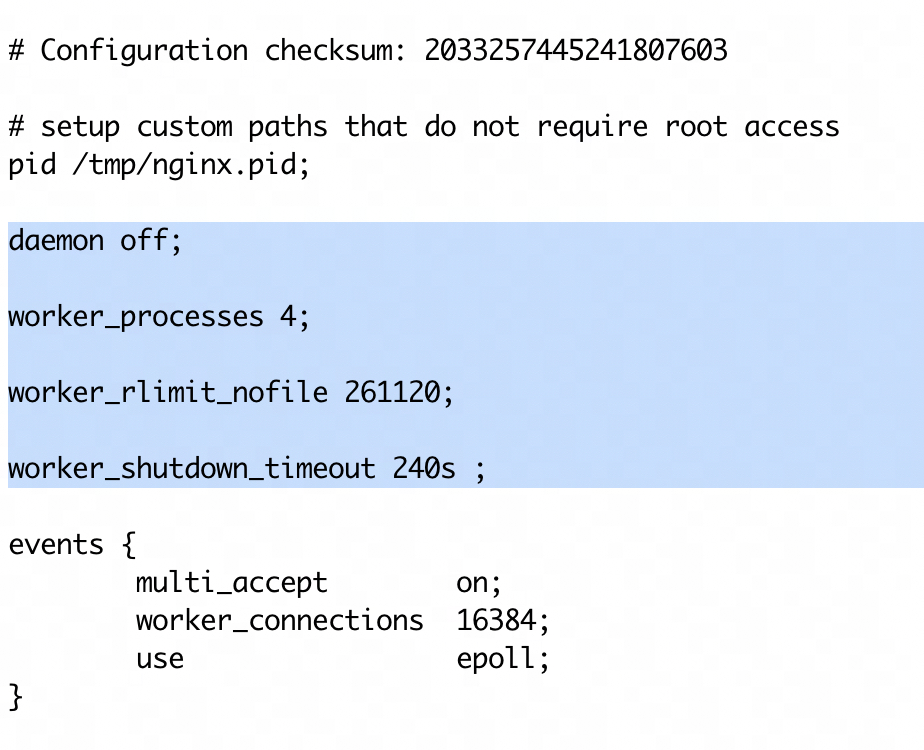The image size is (924, 750).
Task: Click the 'daemon off;' line
Action: [x=95, y=240]
